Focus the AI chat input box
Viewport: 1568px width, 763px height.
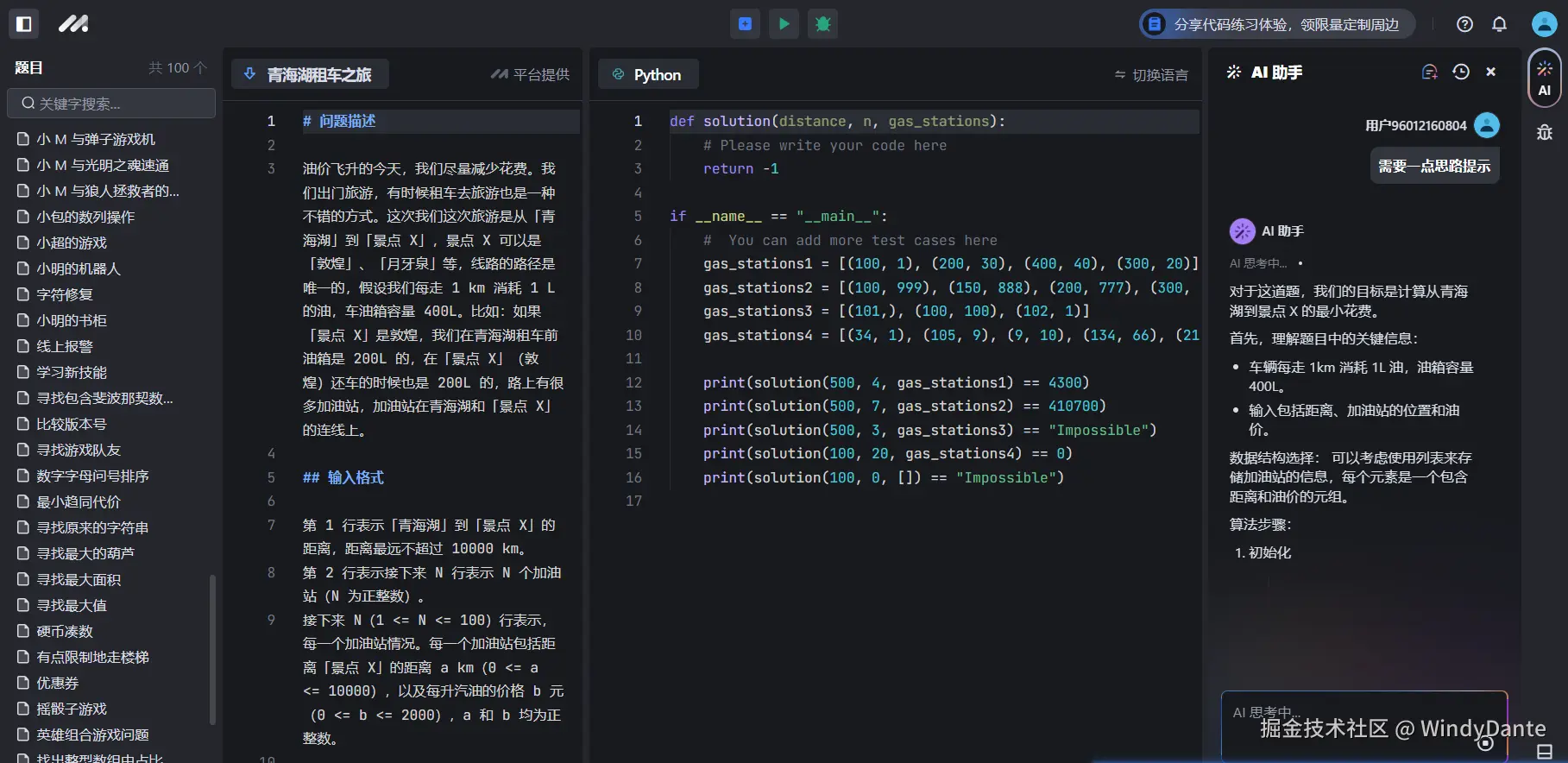(1363, 726)
